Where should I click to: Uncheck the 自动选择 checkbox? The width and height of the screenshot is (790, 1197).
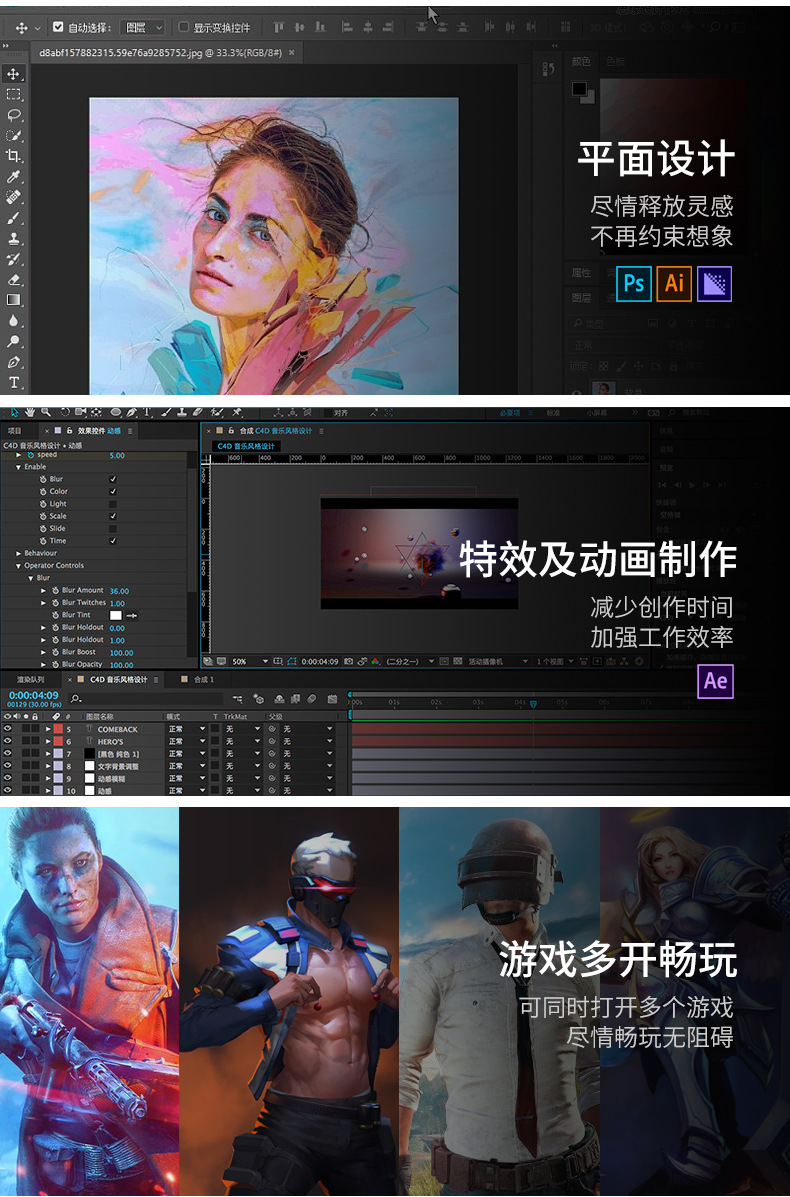(58, 27)
